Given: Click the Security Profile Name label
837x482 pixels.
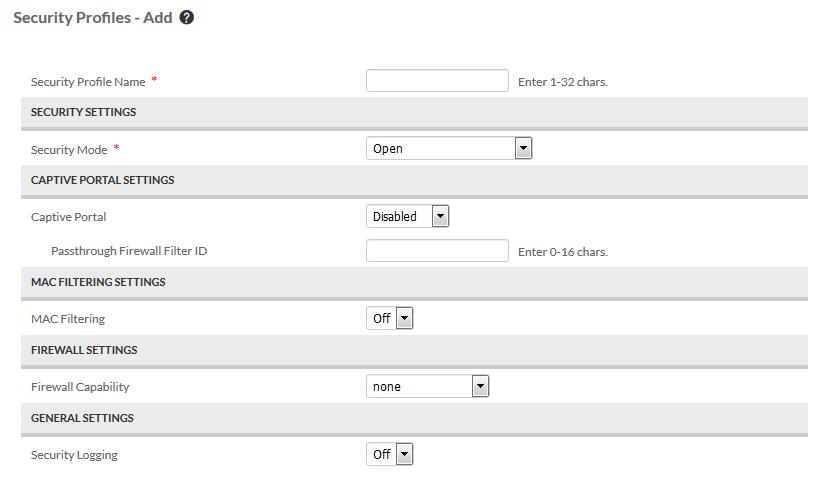Looking at the screenshot, I should tap(88, 82).
